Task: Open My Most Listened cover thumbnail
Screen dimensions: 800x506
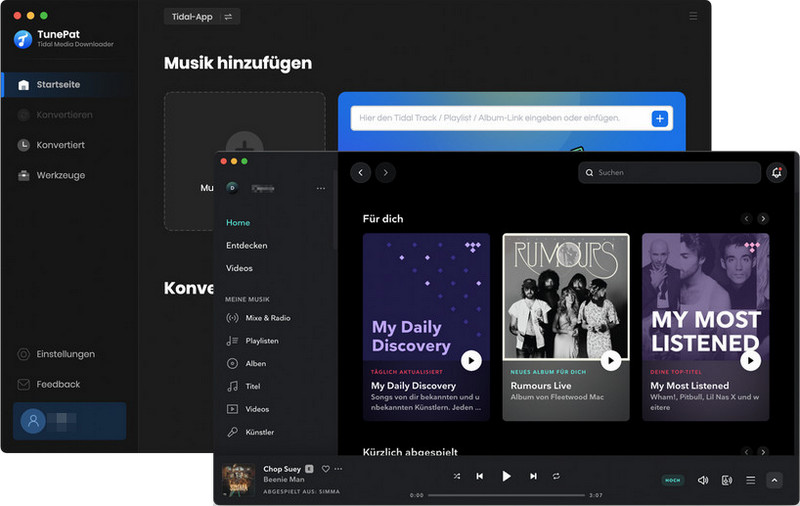Action: [706, 297]
